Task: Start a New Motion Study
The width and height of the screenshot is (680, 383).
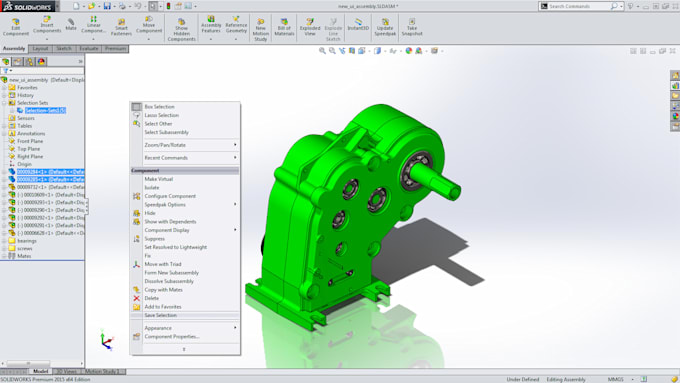Action: 260,29
